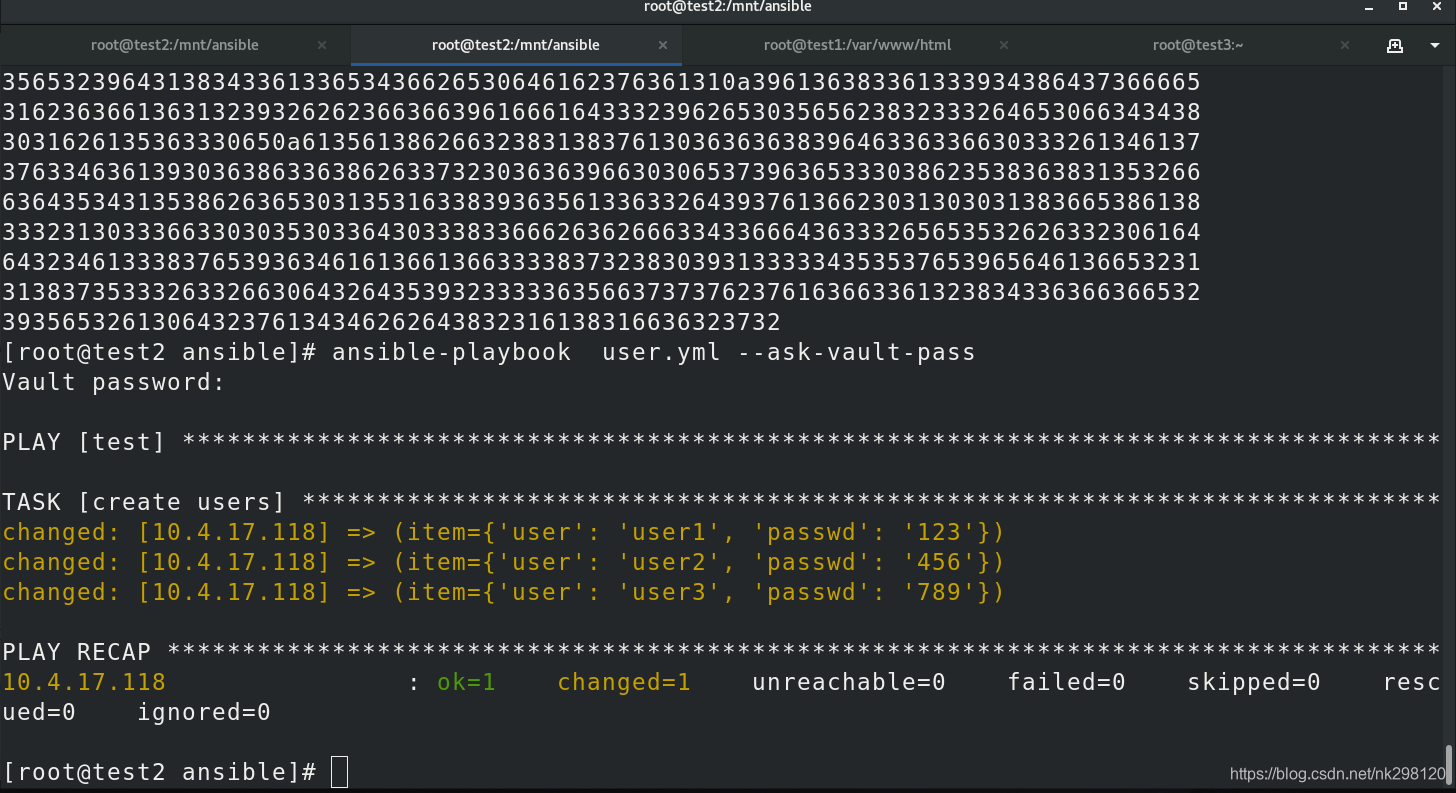Click the hex line starting with 6364353431
This screenshot has width=1456, height=793.
(601, 202)
